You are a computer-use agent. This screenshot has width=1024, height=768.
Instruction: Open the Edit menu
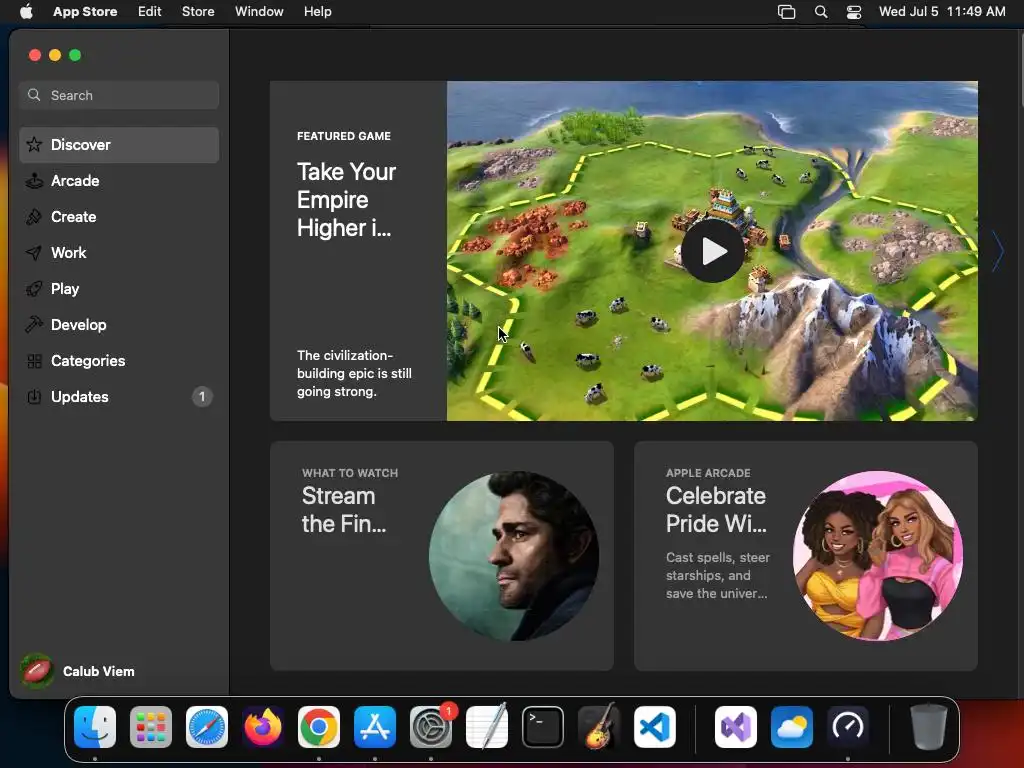[x=150, y=11]
